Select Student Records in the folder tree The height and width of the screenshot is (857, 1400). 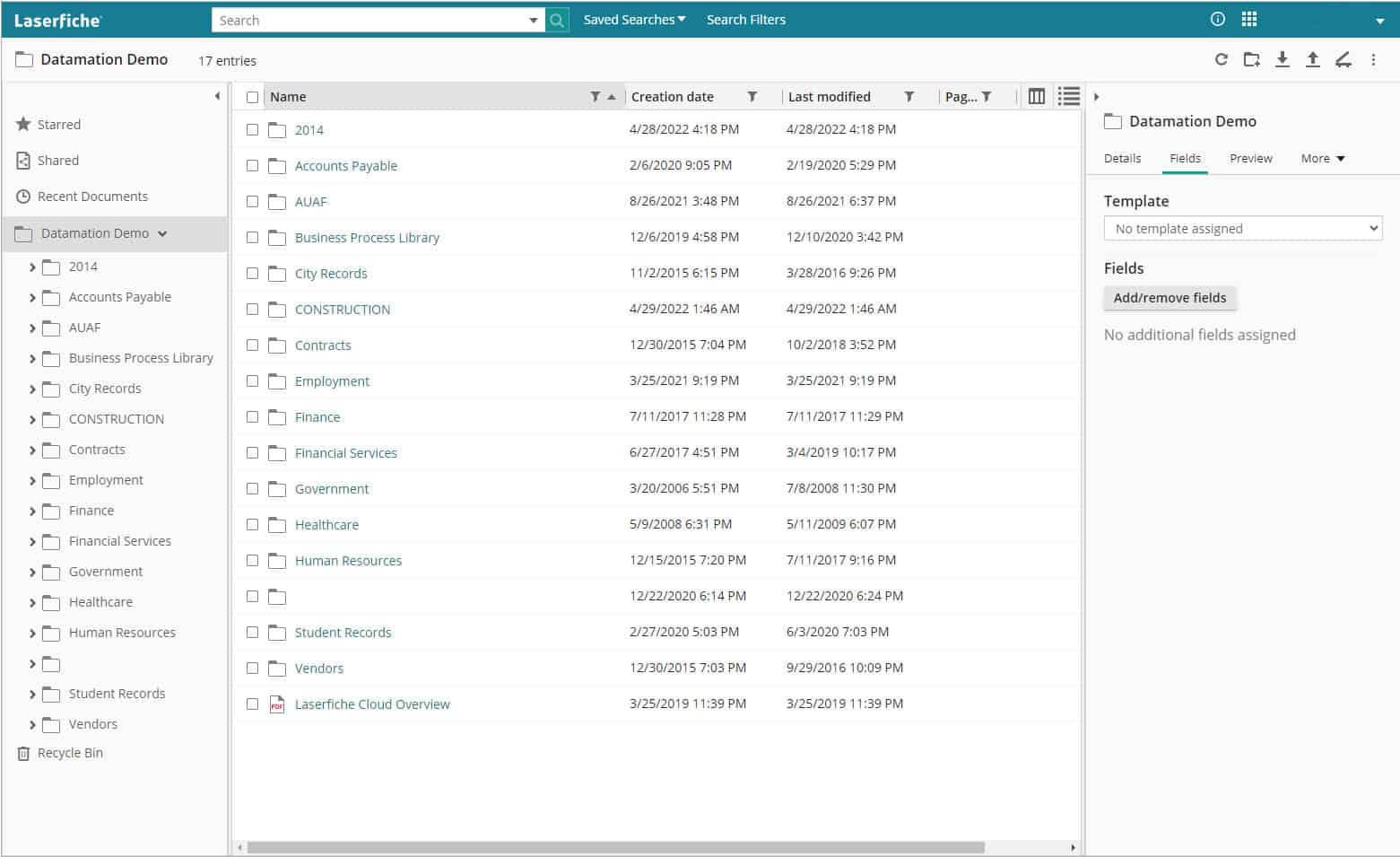pos(117,694)
